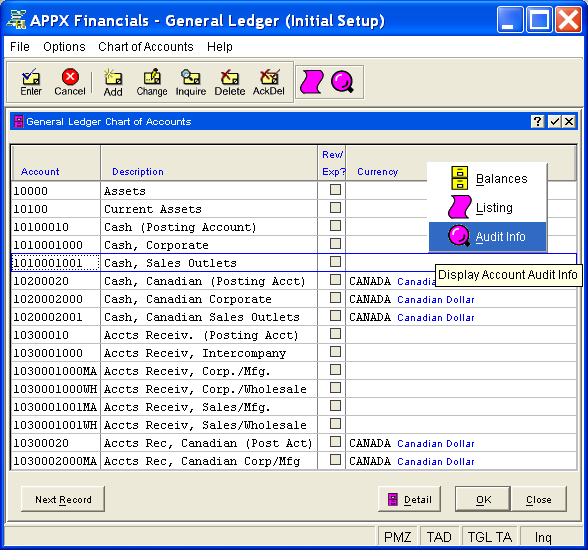Click the Enter toolbar icon

[31, 82]
